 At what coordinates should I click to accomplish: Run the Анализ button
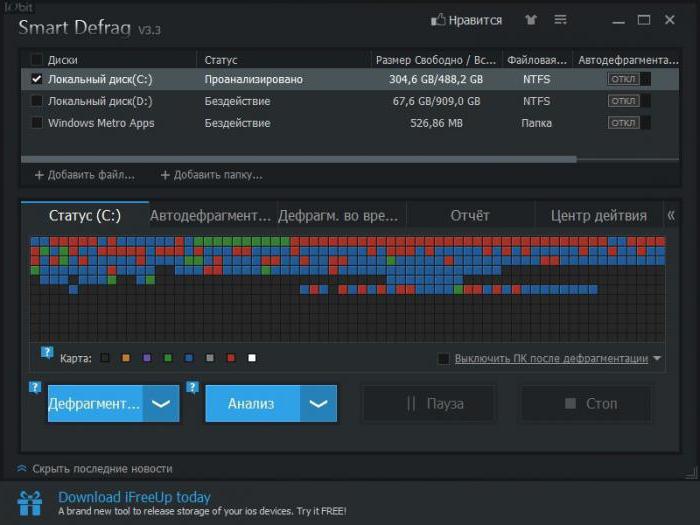click(x=252, y=404)
